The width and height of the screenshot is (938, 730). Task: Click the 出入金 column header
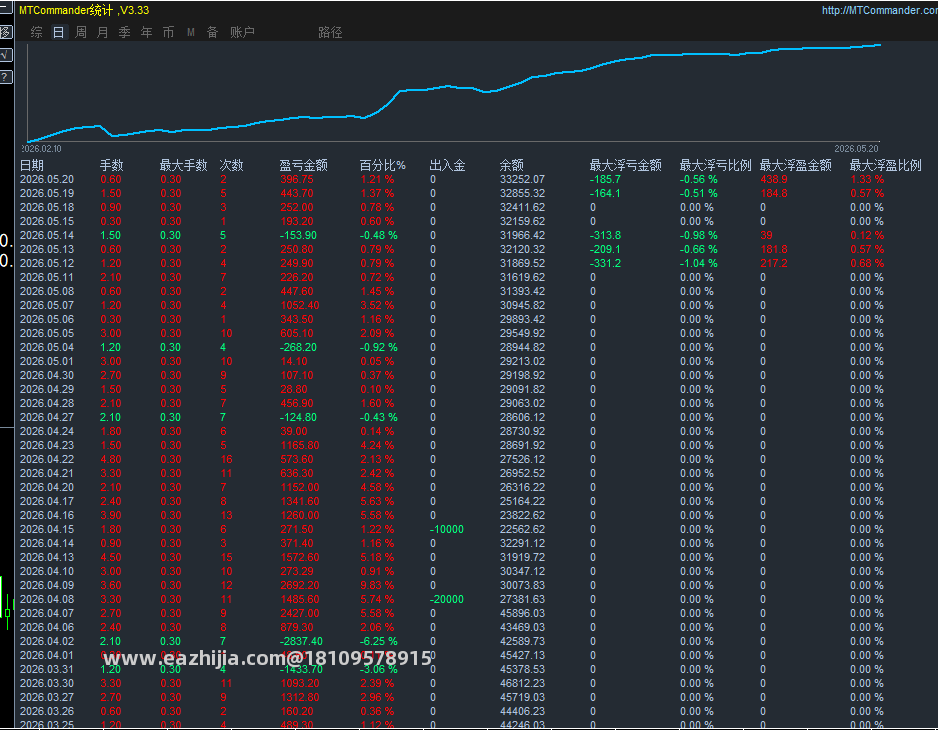point(447,165)
